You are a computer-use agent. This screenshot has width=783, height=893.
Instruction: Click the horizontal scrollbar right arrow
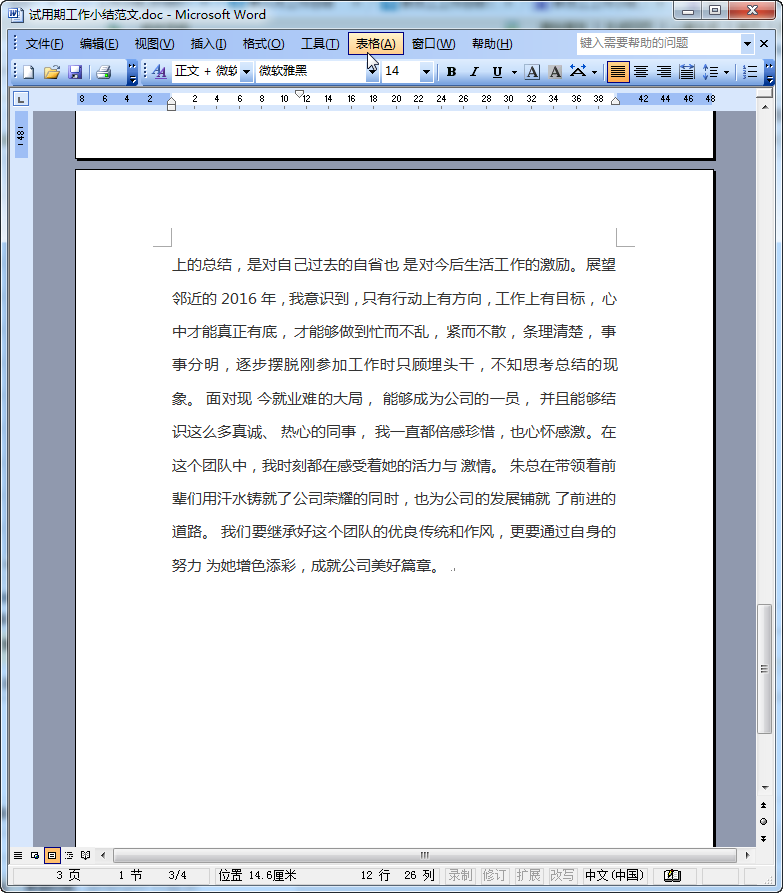tap(748, 855)
